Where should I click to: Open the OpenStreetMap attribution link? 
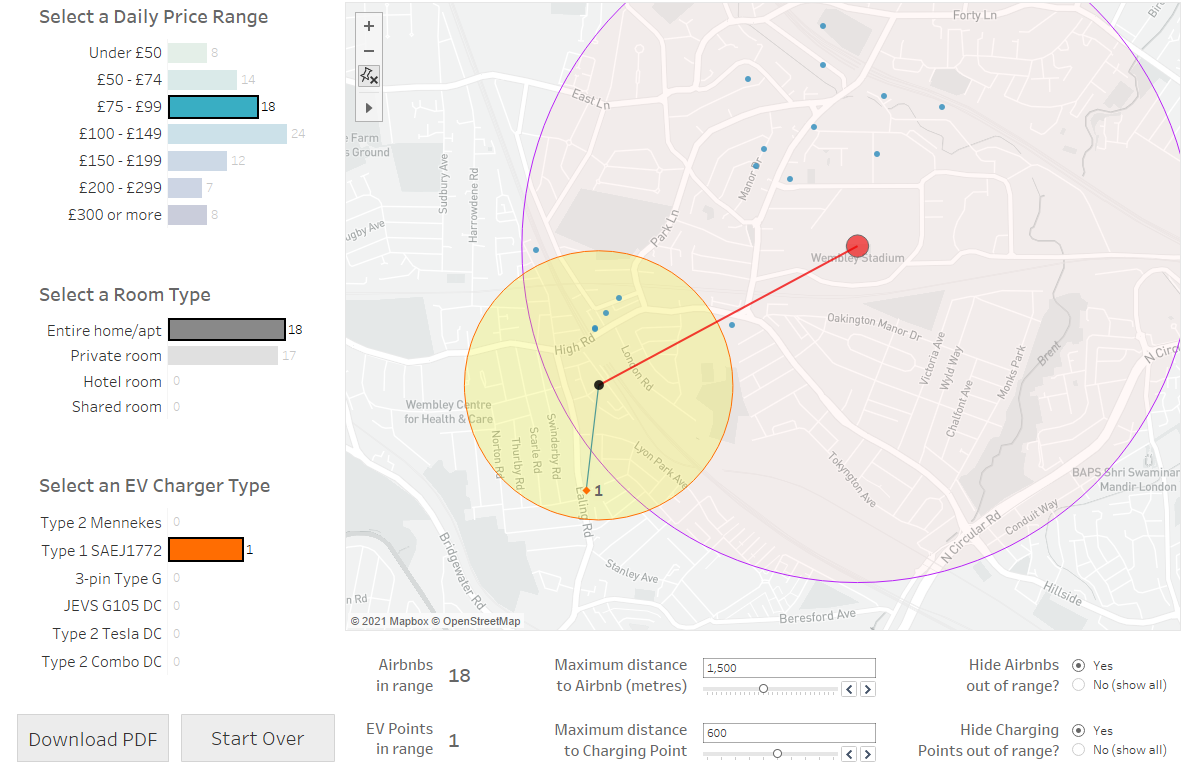pyautogui.click(x=482, y=622)
